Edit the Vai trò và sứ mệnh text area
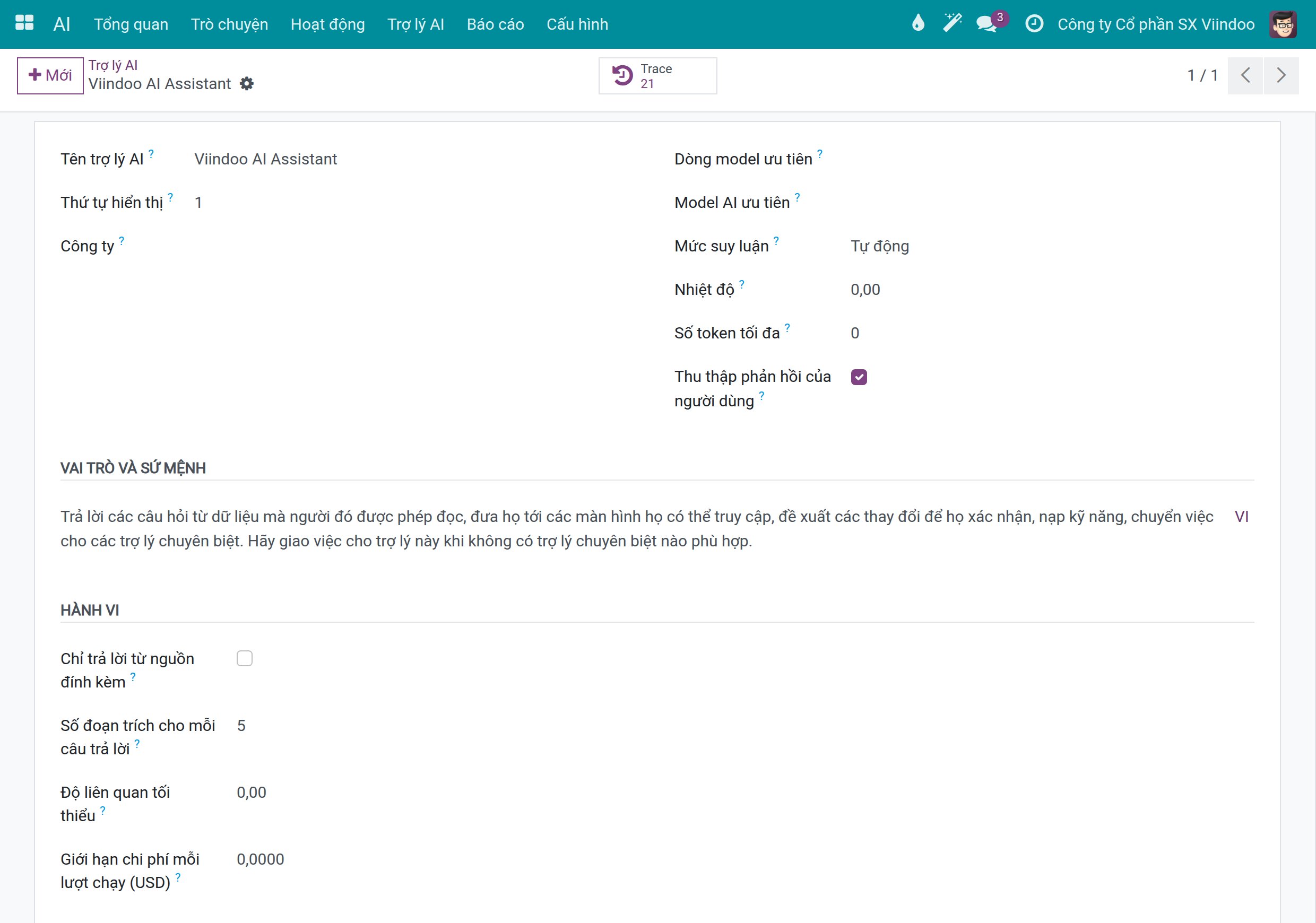 [637, 529]
